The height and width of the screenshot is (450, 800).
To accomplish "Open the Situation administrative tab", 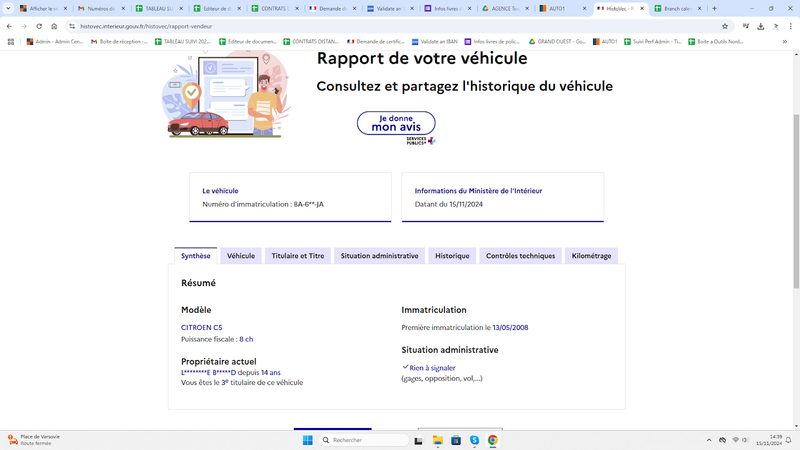I will click(x=379, y=256).
